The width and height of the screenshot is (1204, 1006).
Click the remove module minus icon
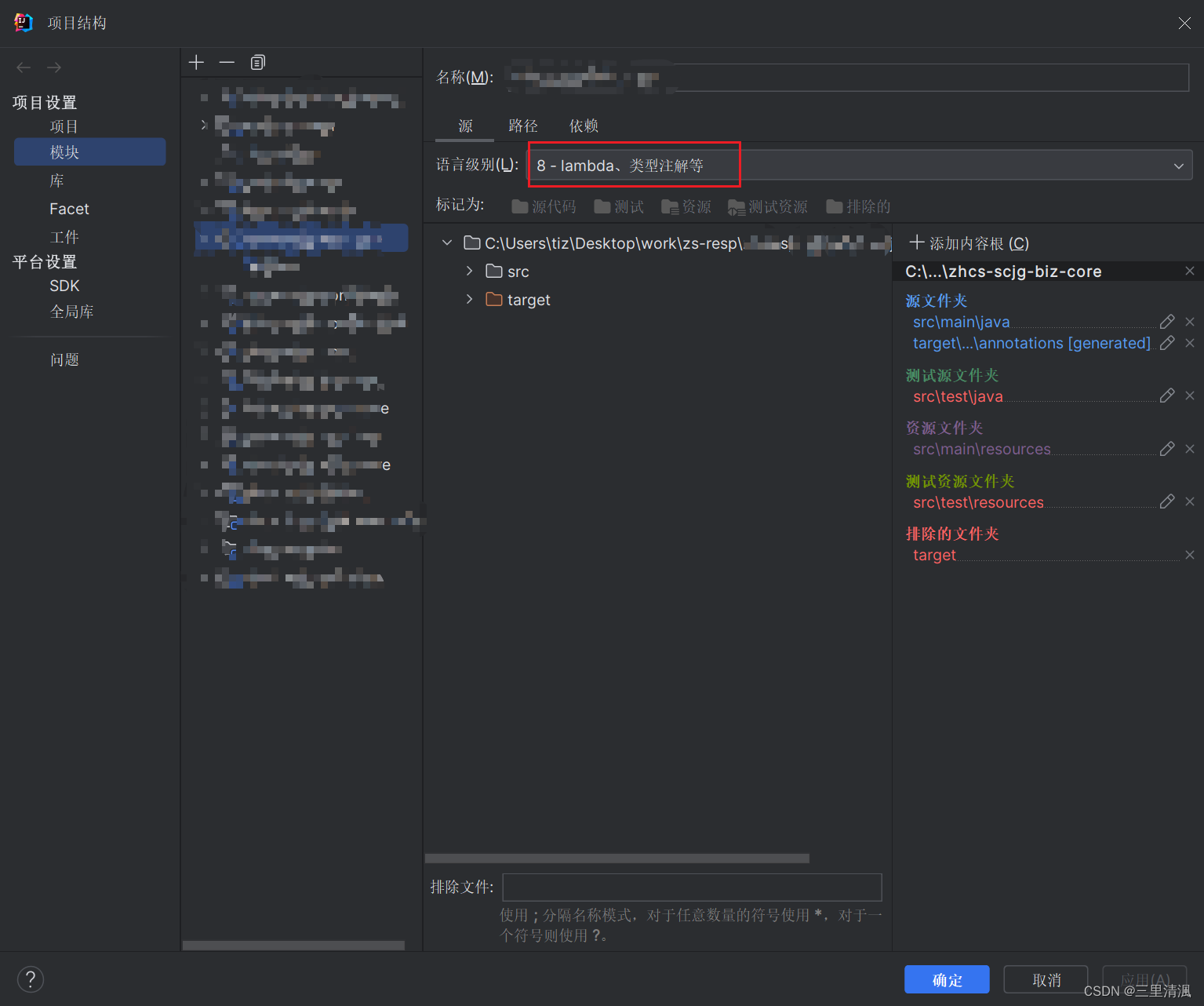(x=227, y=62)
